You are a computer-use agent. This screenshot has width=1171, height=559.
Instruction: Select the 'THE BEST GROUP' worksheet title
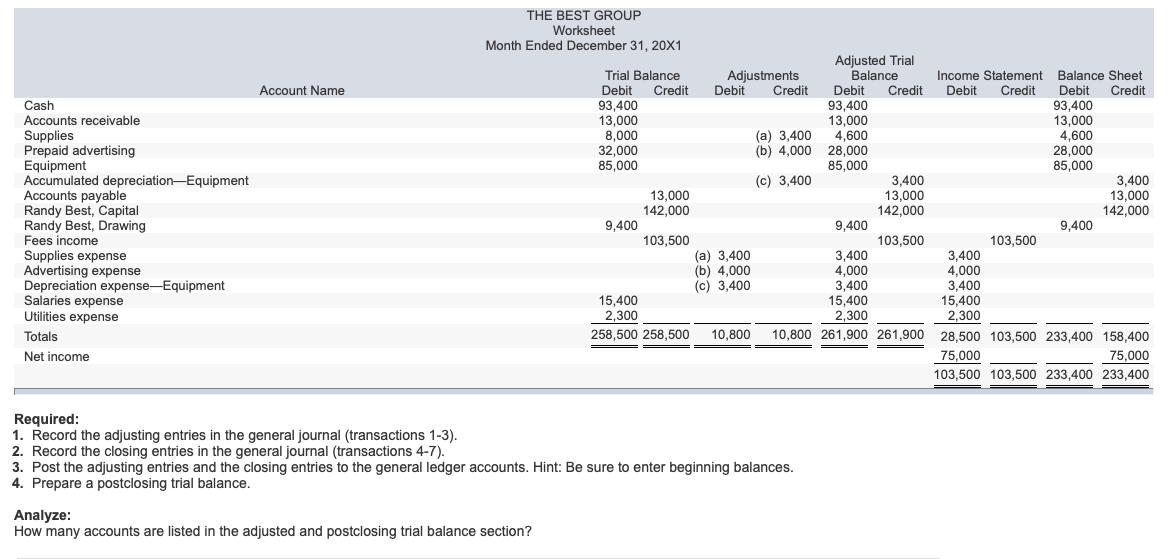click(x=583, y=16)
